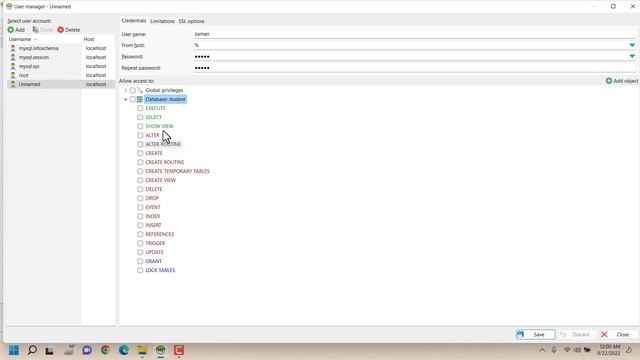Click into the Repeat password field
640x360 pixels.
tap(414, 68)
